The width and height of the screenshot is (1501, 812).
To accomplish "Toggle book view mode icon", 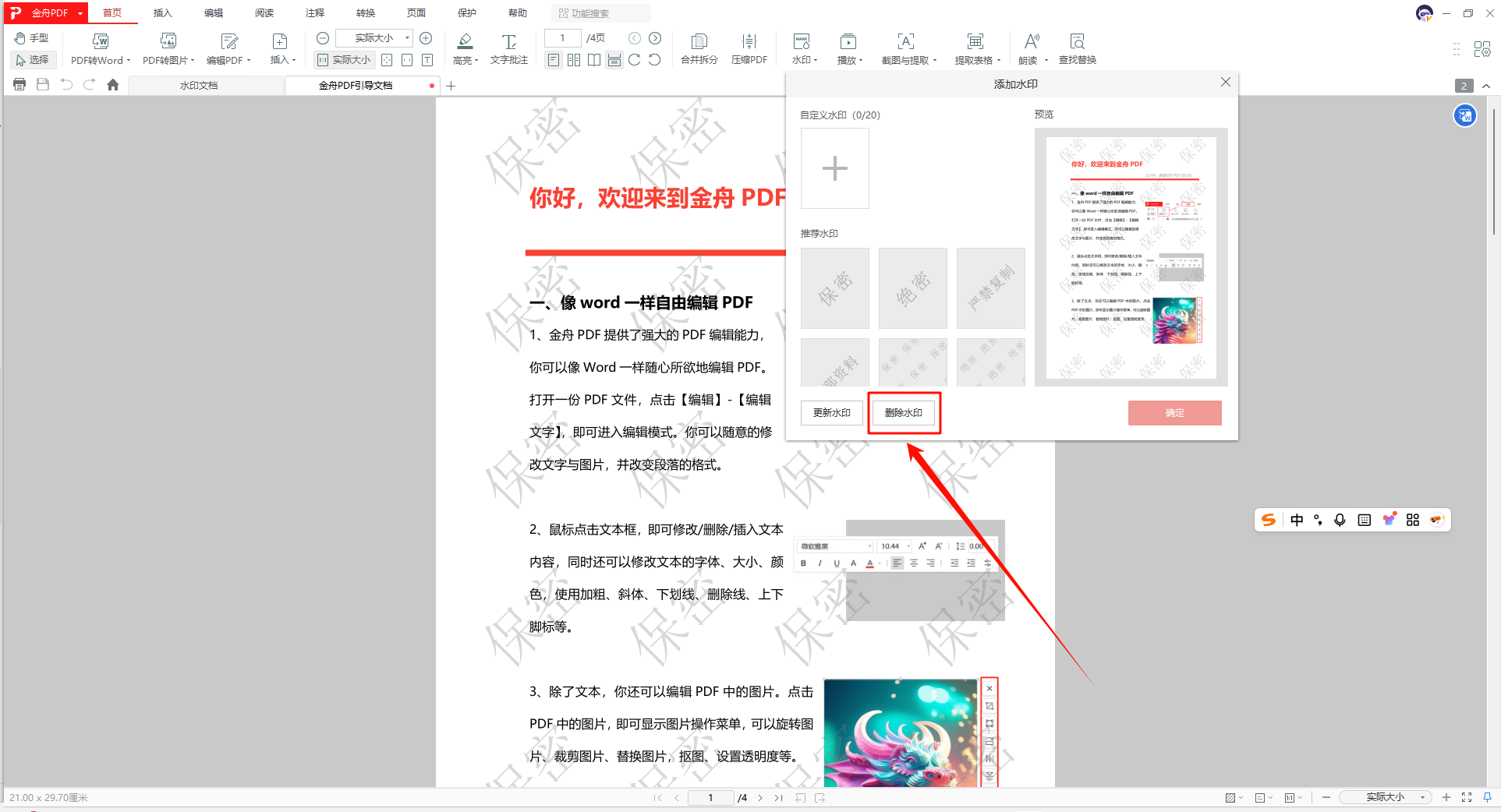I will pos(594,59).
